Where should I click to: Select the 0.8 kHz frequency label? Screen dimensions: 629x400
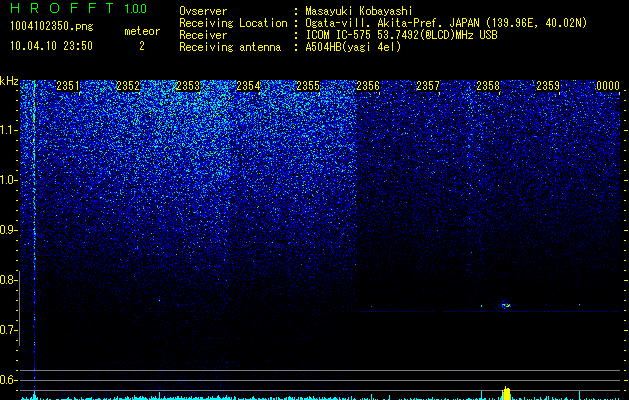click(x=8, y=280)
